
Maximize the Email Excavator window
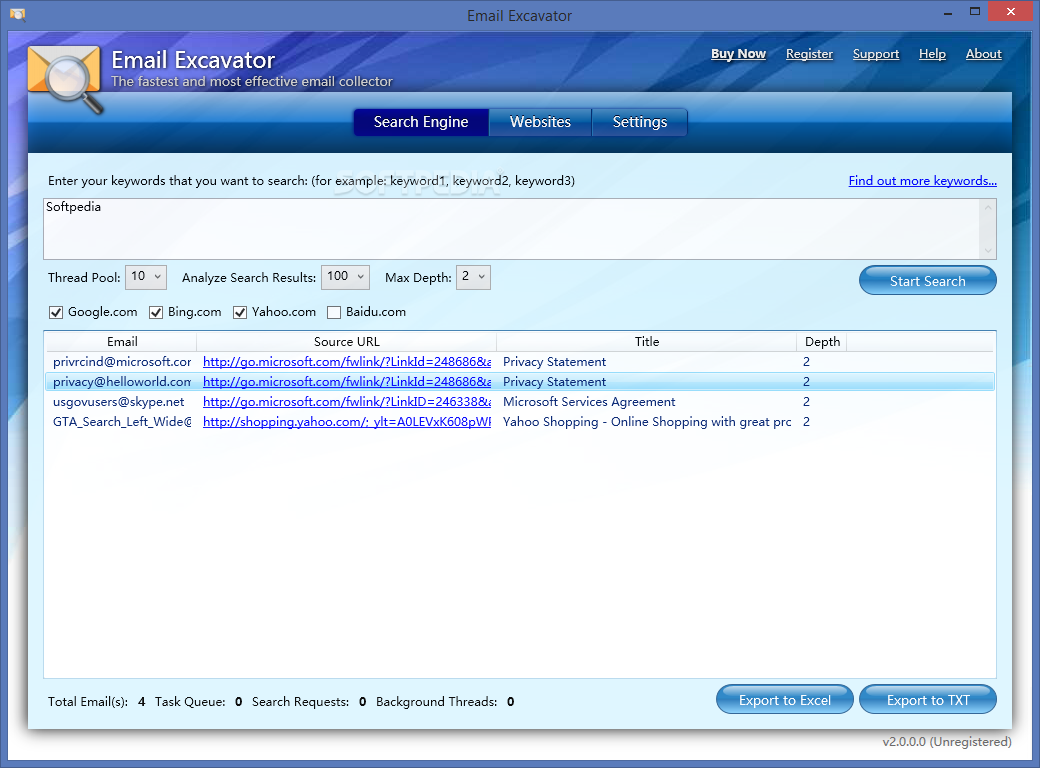[974, 12]
